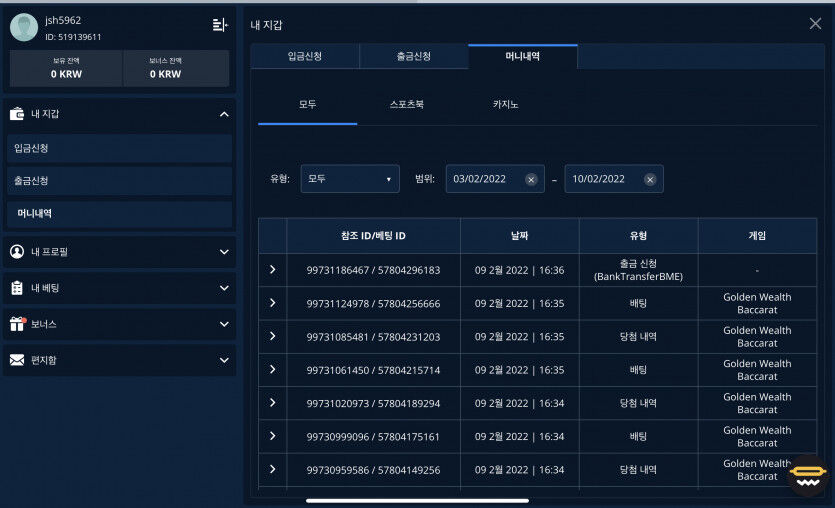Select the 스포츠북 filter tab
This screenshot has height=508, width=835.
(x=407, y=105)
